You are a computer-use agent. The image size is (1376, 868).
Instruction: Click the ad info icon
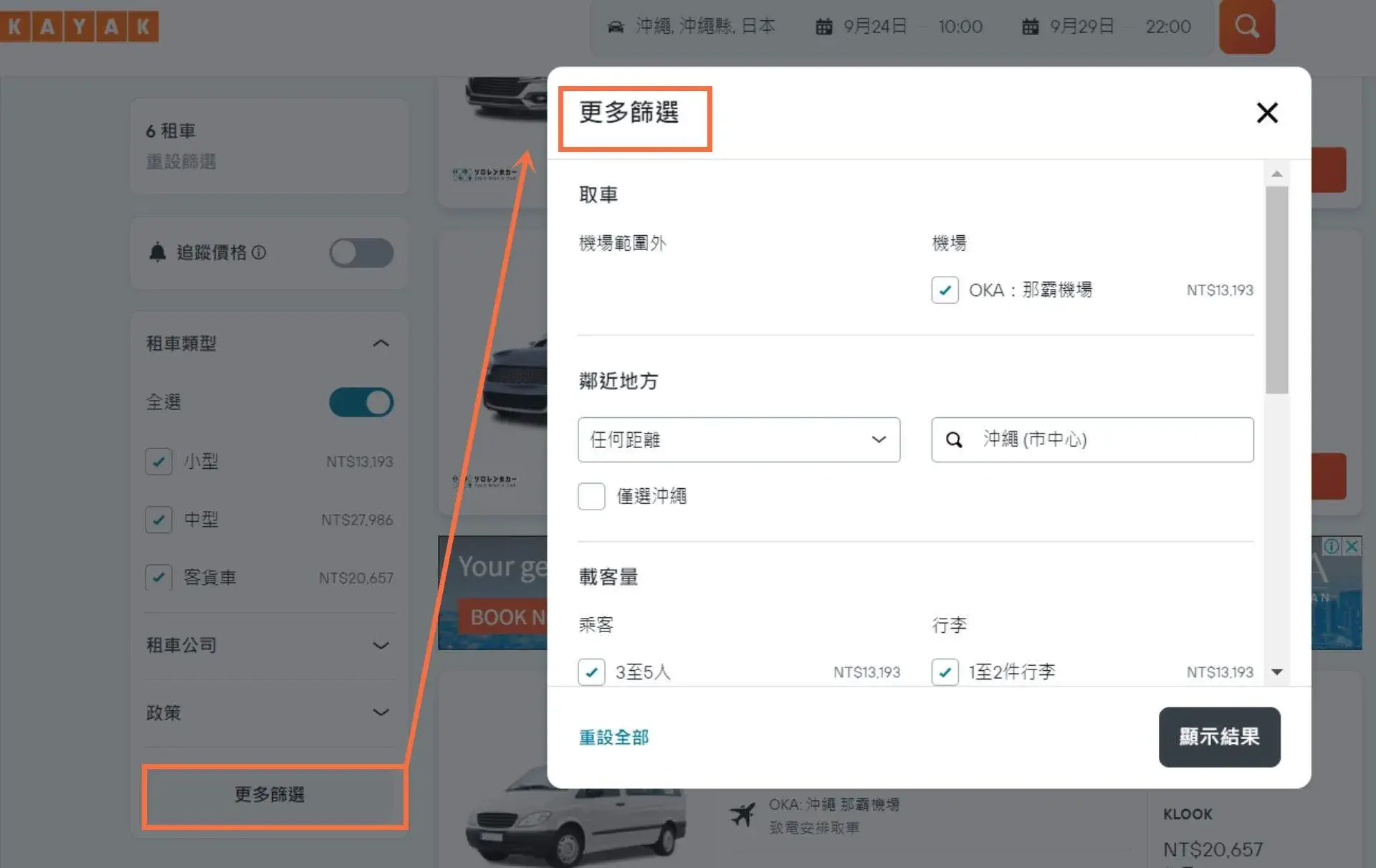(1331, 546)
